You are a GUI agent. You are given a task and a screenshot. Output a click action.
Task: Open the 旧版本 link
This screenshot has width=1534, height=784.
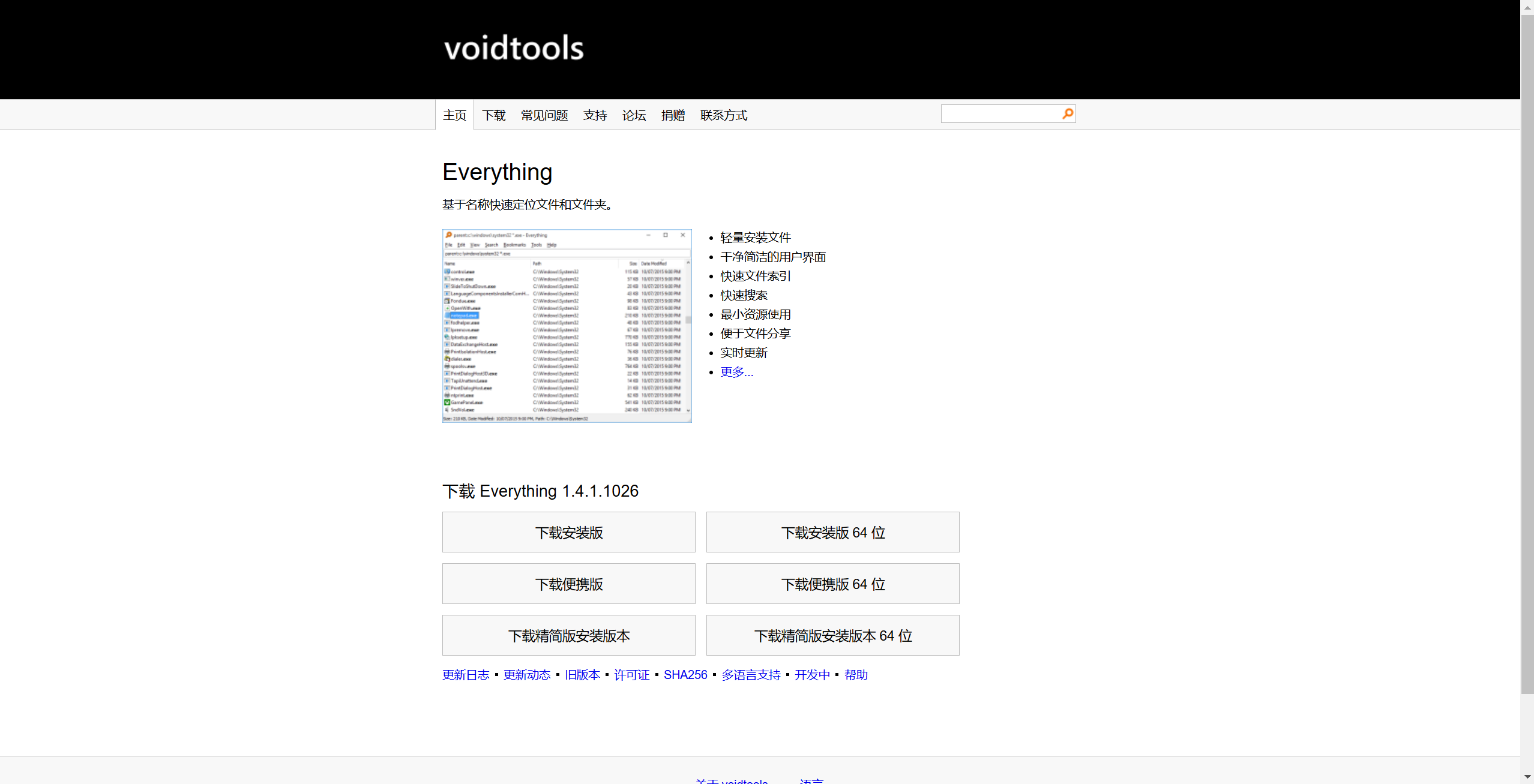point(582,675)
